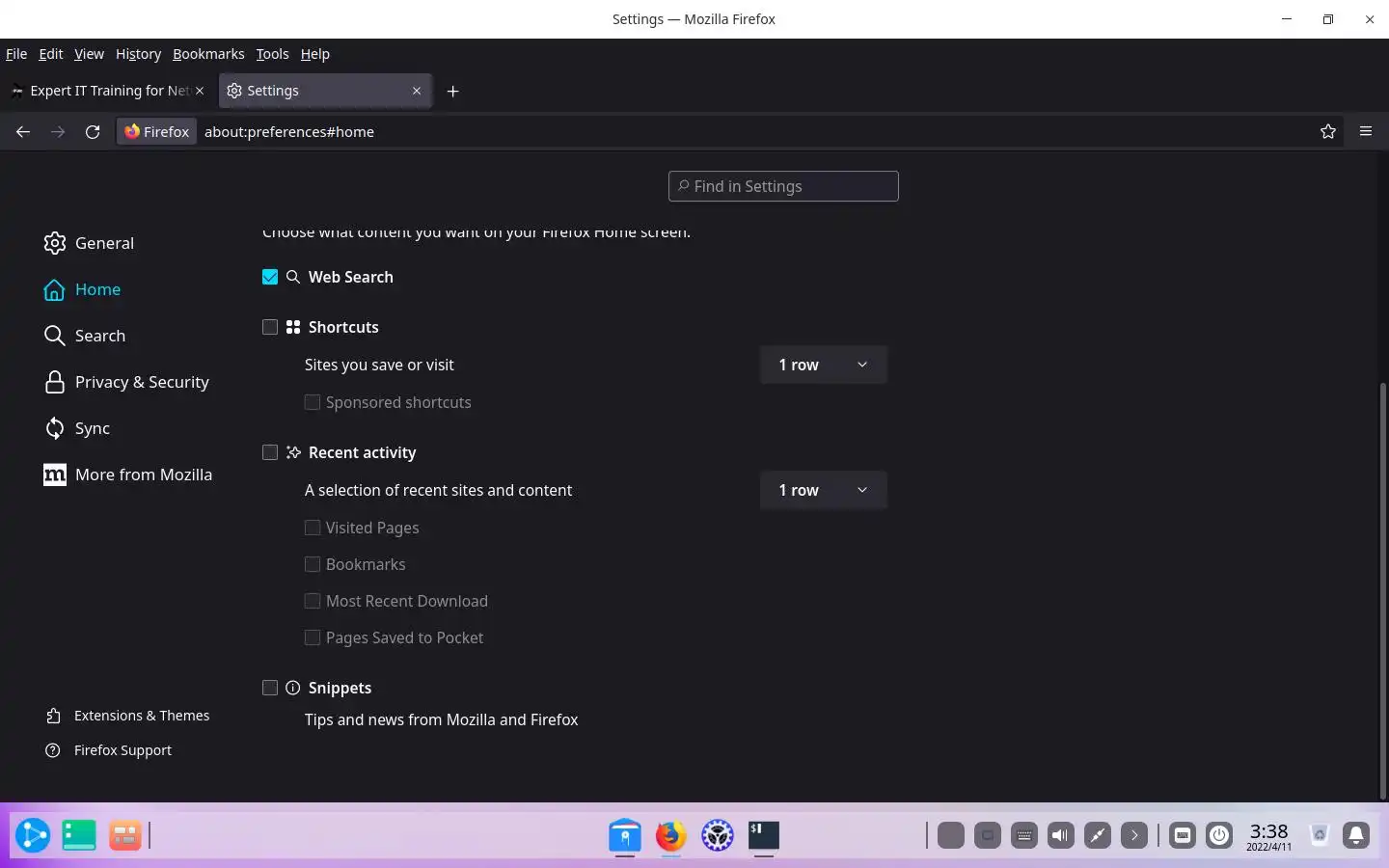This screenshot has width=1389, height=868.
Task: Open the Help menu
Action: 314,54
